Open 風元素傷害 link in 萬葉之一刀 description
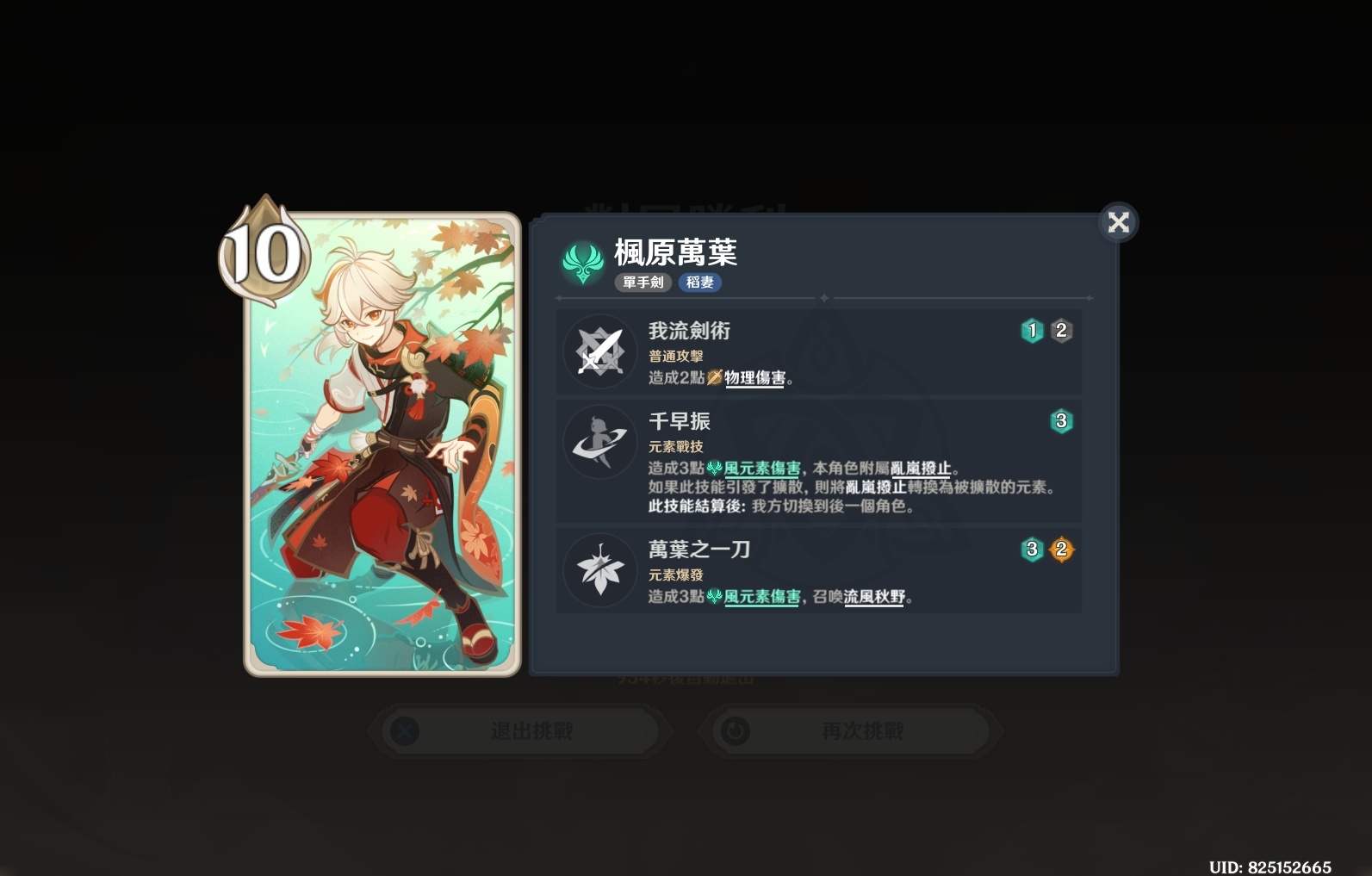 (762, 597)
